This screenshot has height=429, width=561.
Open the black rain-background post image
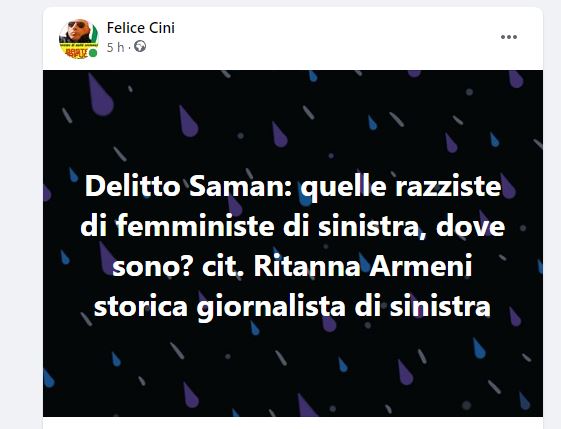[x=293, y=243]
